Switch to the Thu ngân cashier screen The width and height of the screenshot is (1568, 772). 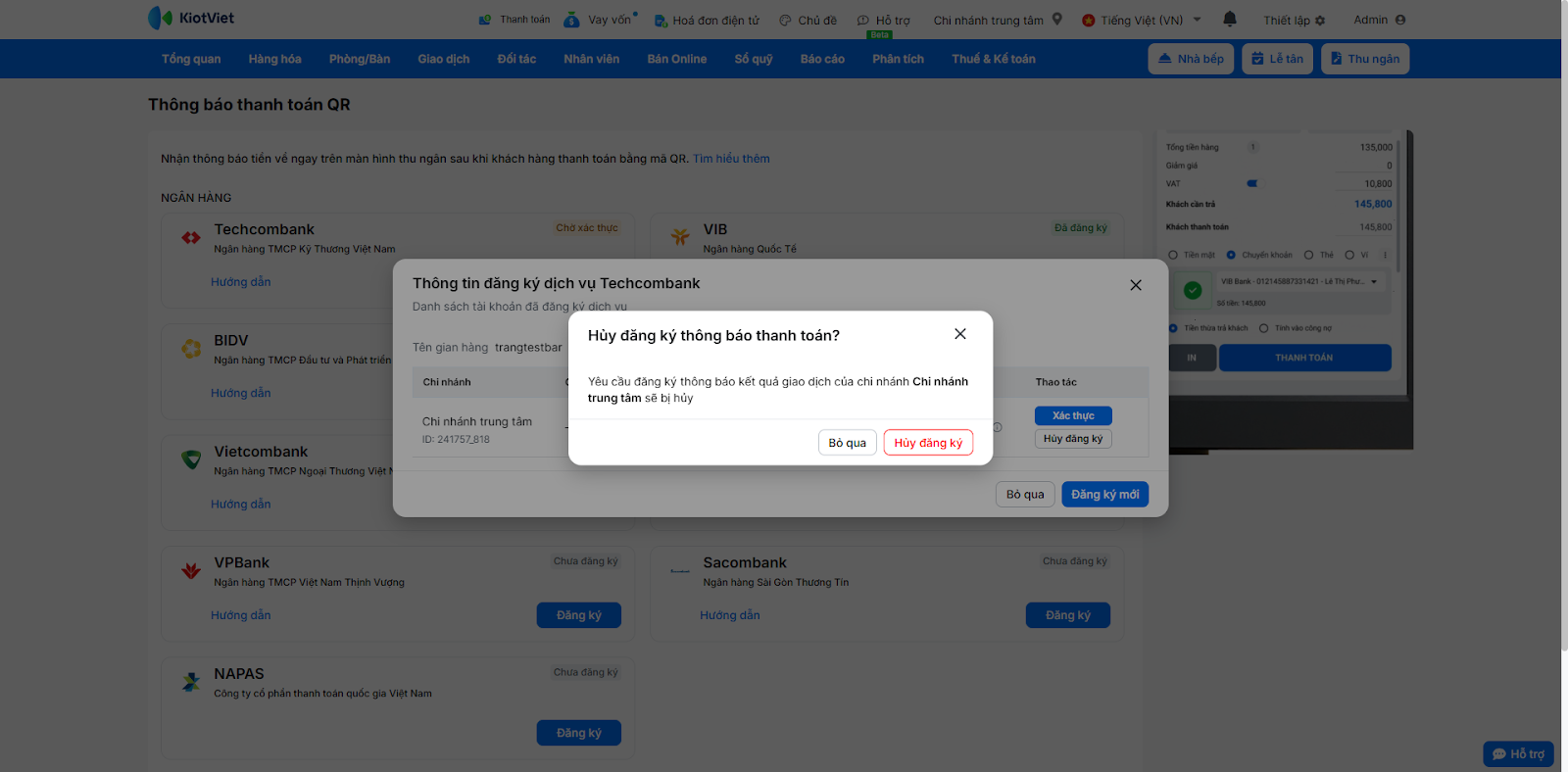tap(1365, 59)
